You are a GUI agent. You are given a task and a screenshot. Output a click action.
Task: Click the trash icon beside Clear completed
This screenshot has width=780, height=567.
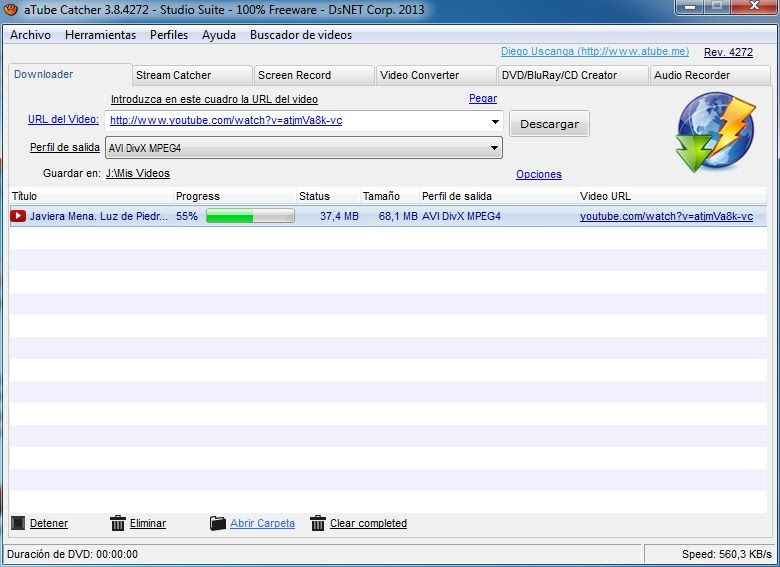coord(317,523)
